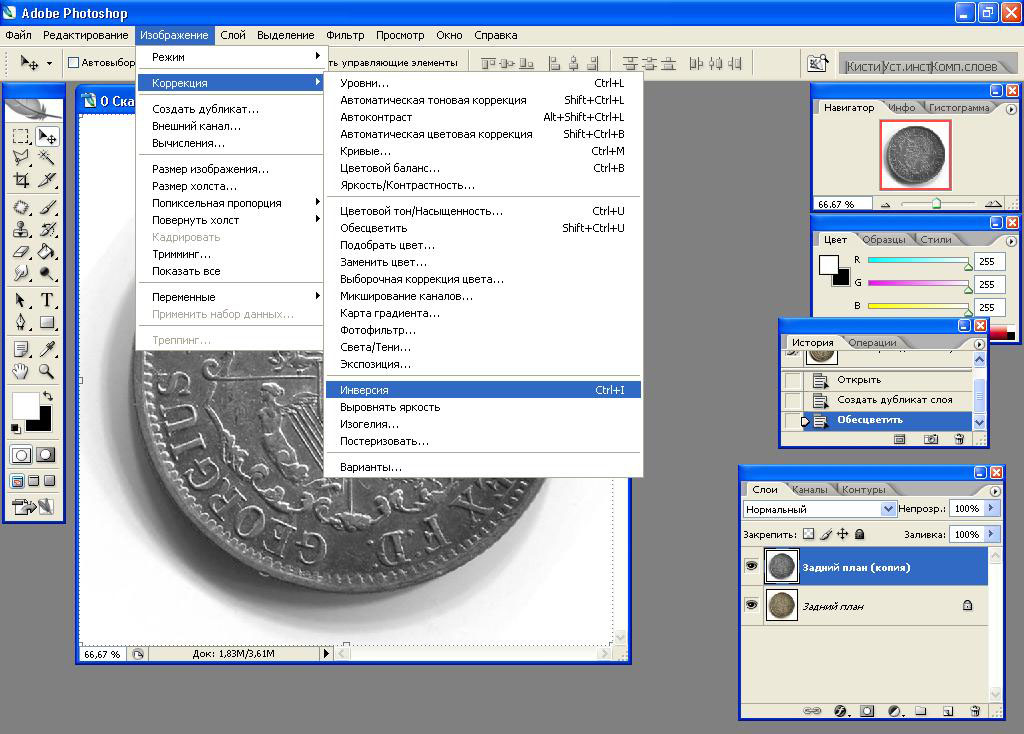Click Edit in ImageReady button
1024x734 pixels.
tap(33, 506)
